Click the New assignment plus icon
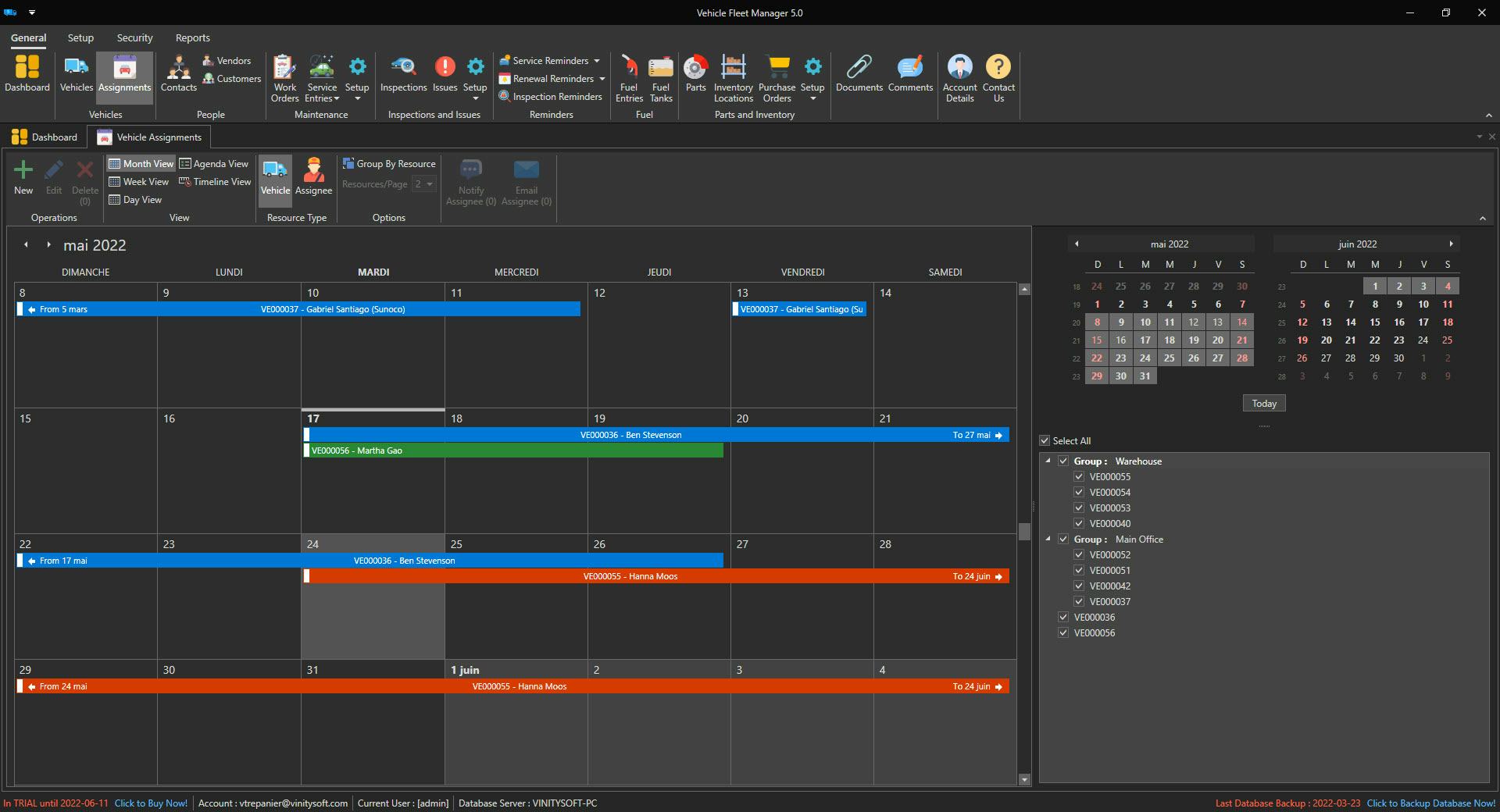The width and height of the screenshot is (1500, 812). click(23, 170)
